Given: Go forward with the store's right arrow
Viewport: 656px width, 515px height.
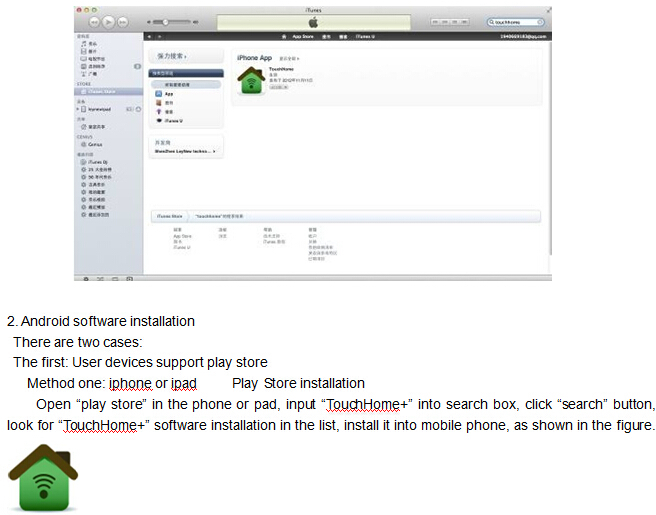Looking at the screenshot, I should click(159, 37).
